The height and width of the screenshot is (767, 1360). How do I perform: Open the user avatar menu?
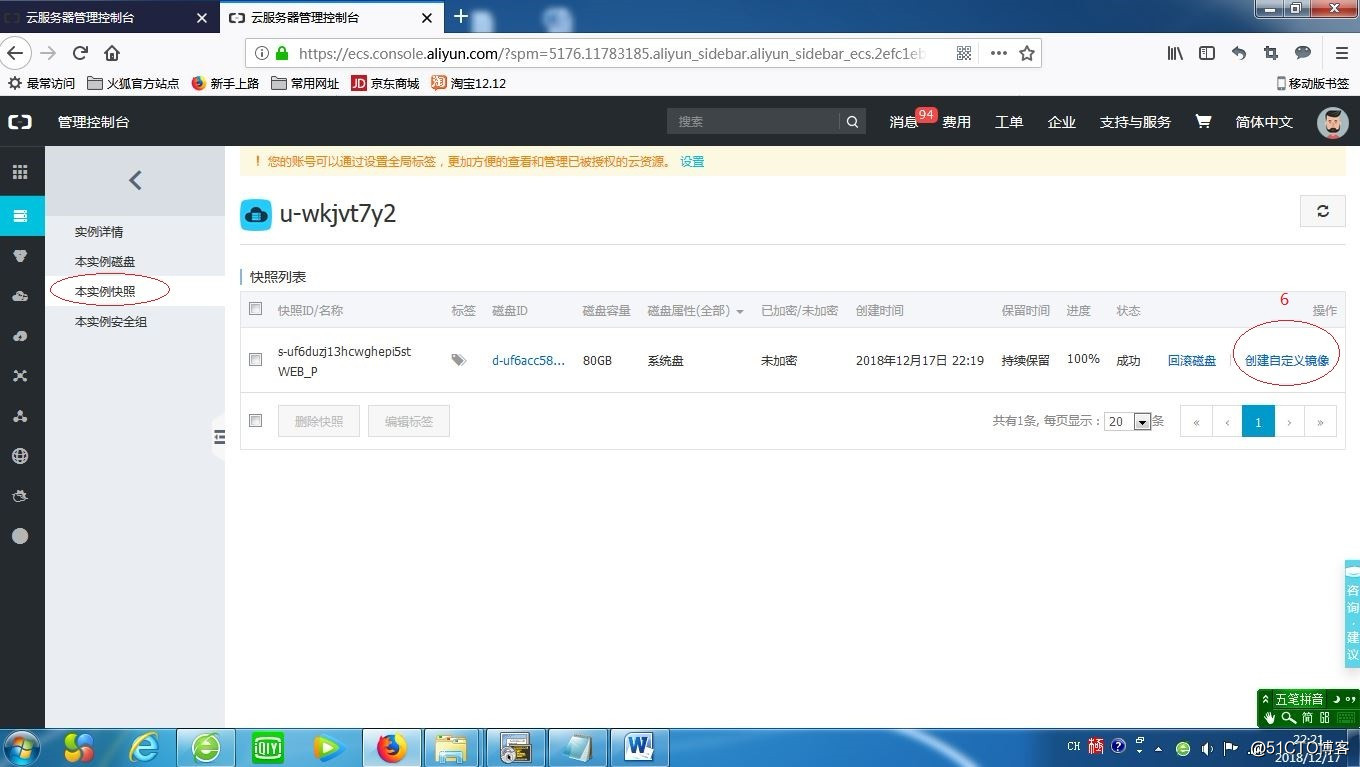click(1332, 122)
